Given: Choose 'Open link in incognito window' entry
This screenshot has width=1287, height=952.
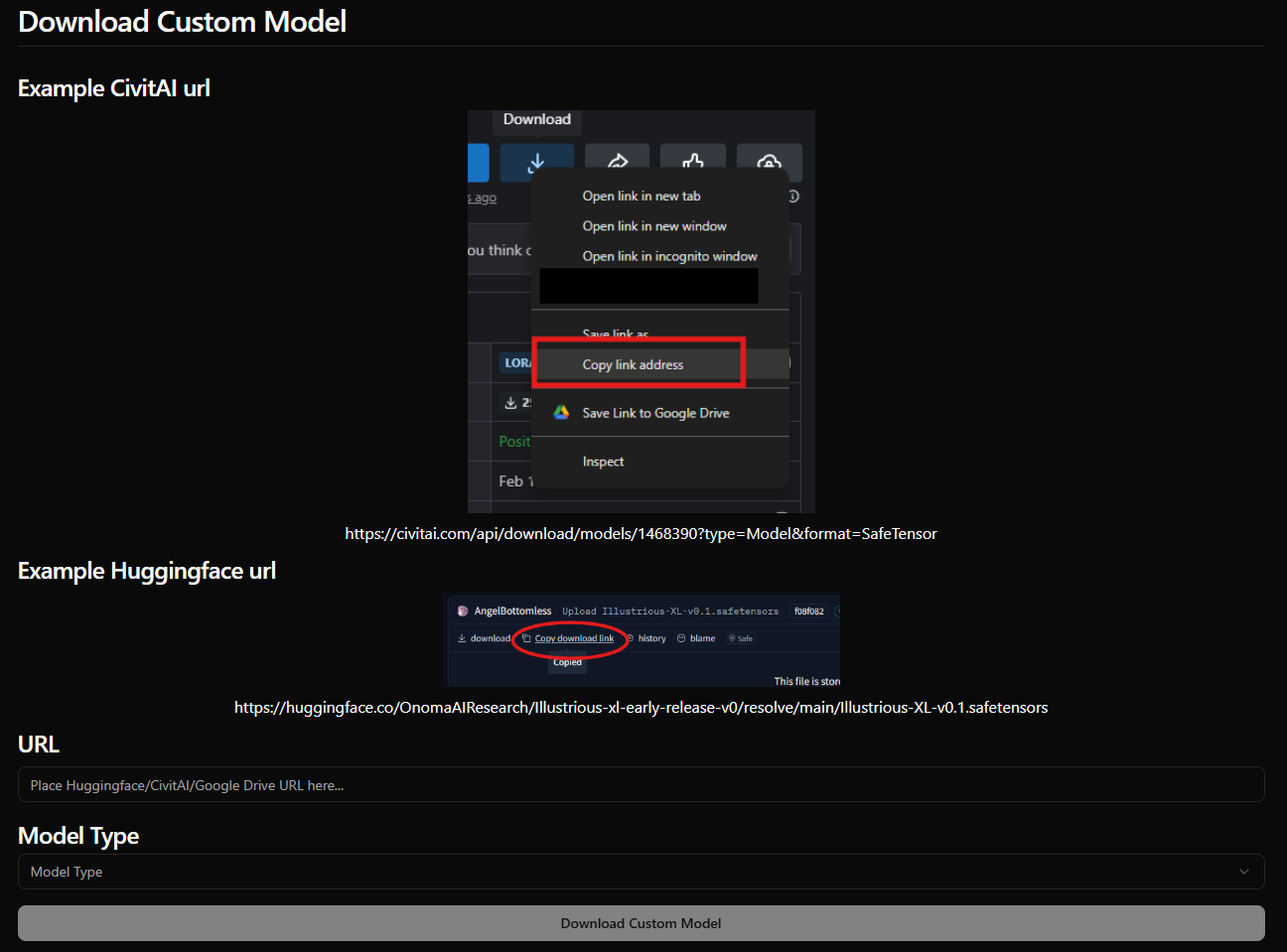Looking at the screenshot, I should 669,256.
